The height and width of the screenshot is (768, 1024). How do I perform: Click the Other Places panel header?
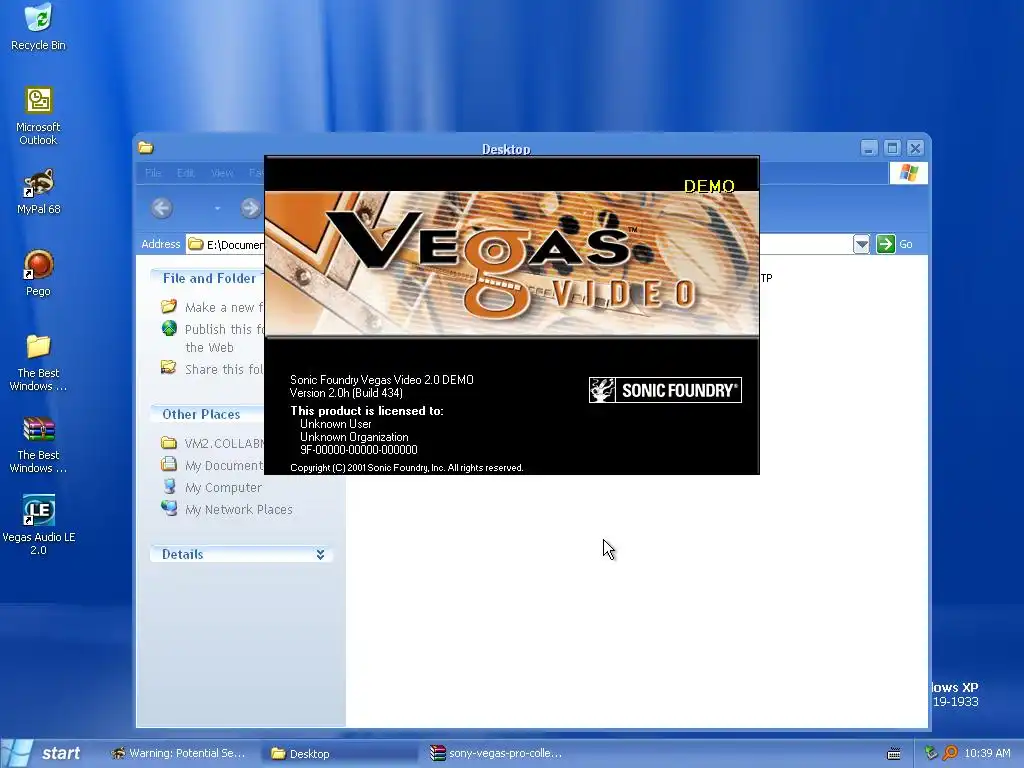(208, 414)
